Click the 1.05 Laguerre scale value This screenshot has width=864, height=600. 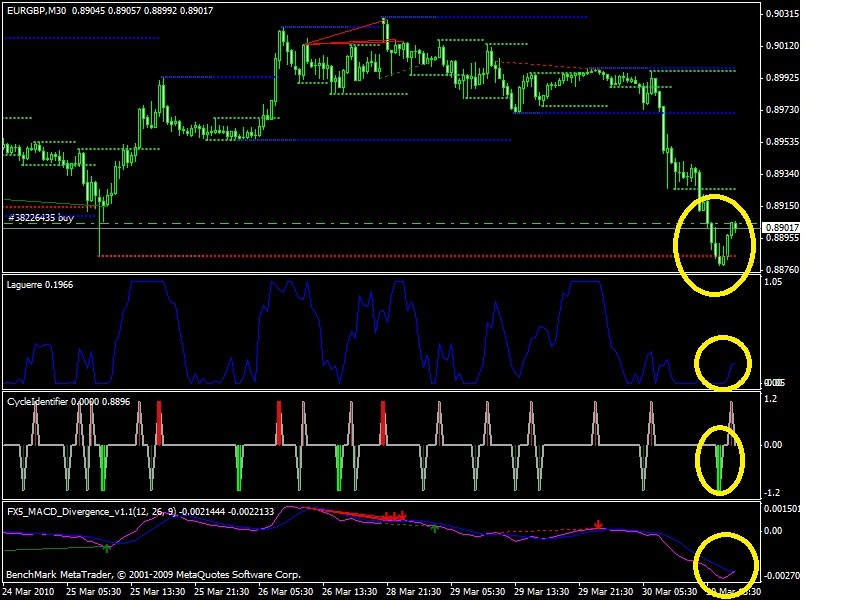pyautogui.click(x=774, y=282)
